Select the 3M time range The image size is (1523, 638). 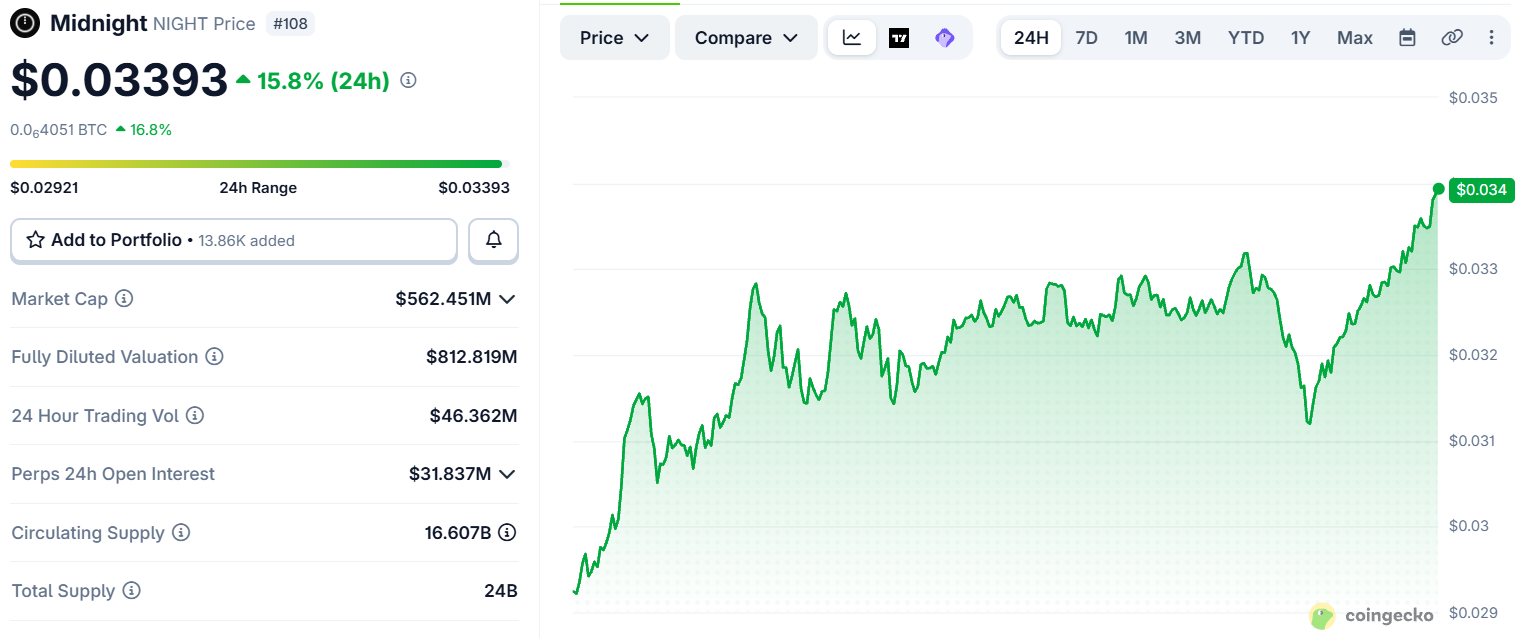(1188, 38)
